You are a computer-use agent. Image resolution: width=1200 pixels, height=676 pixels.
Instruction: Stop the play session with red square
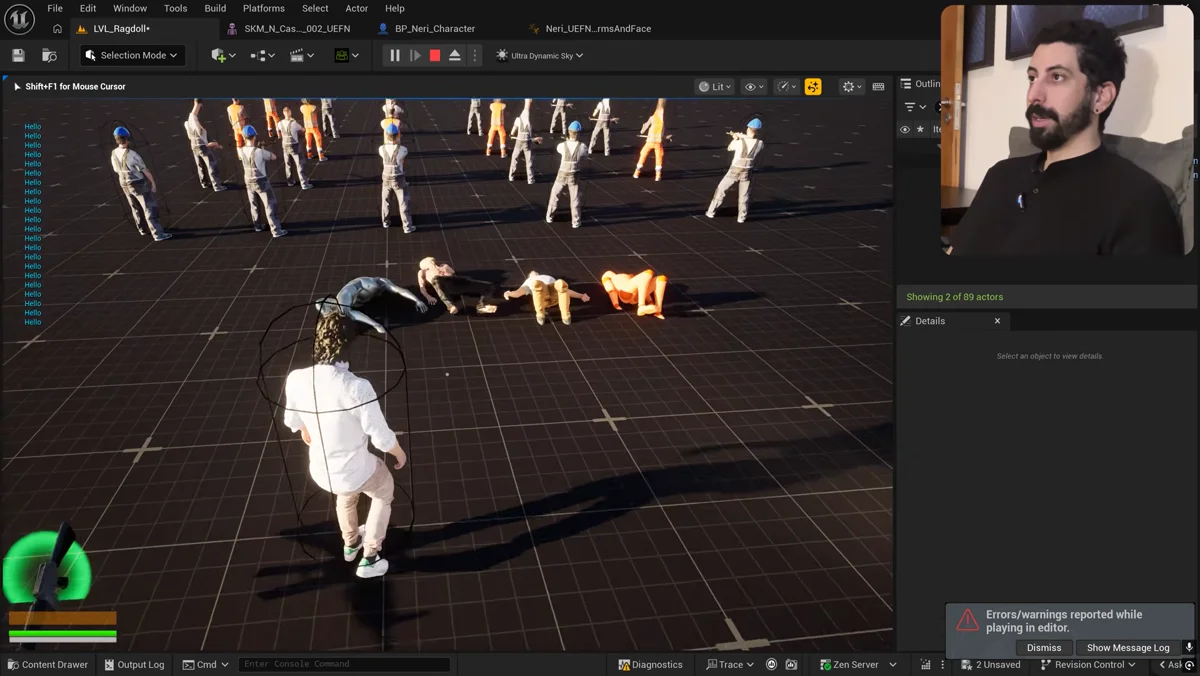(435, 56)
